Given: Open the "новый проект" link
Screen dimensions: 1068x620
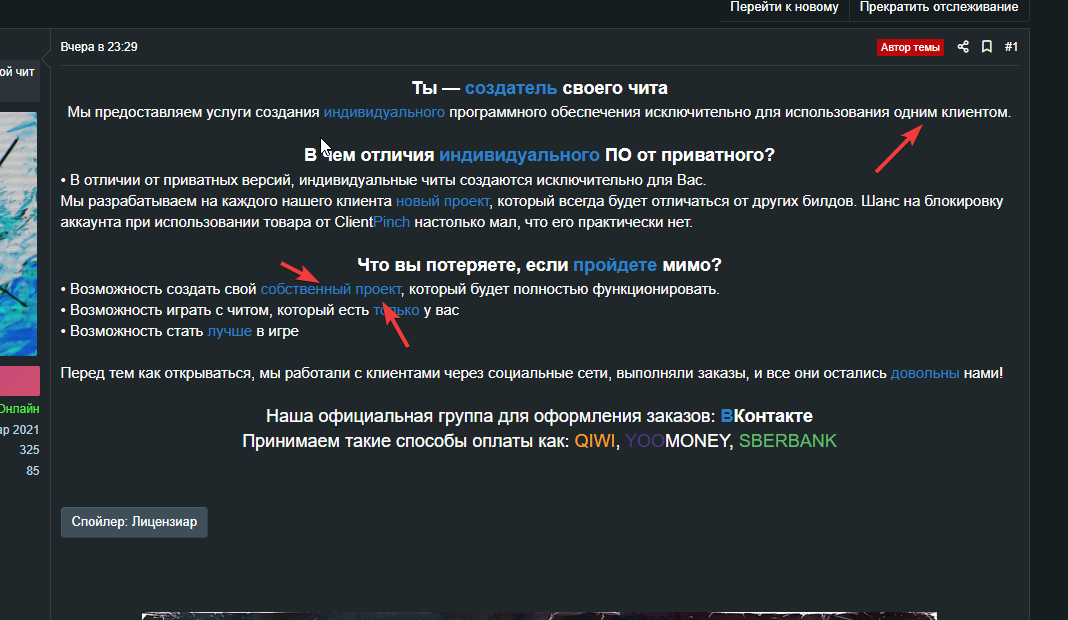Looking at the screenshot, I should pos(443,200).
